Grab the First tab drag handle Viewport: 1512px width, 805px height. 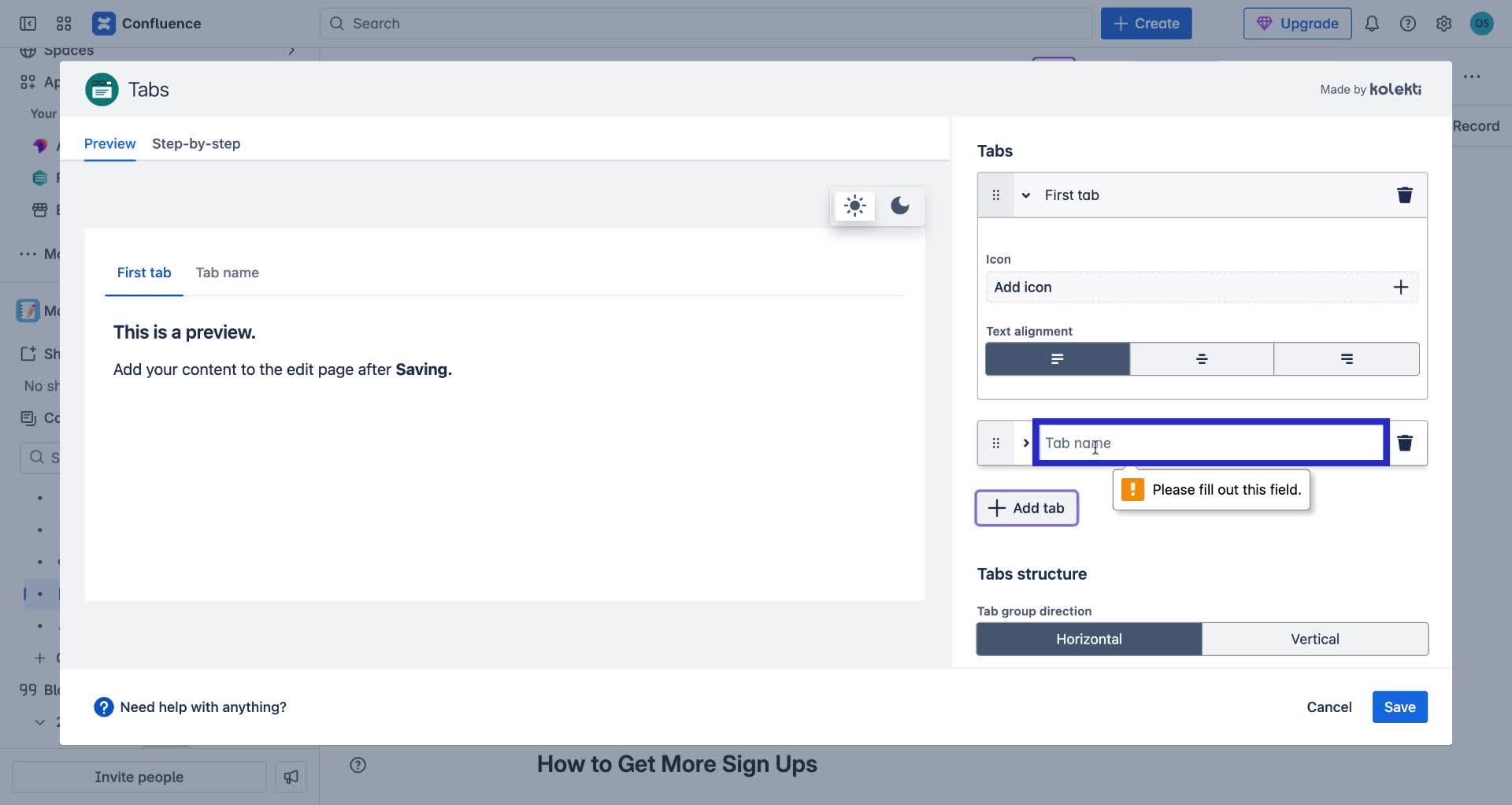coord(996,195)
